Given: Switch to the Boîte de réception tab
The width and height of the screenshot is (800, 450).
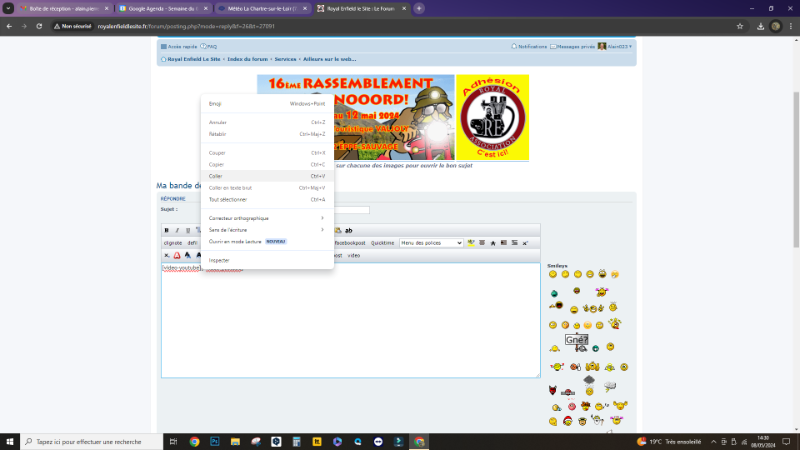Looking at the screenshot, I should pyautogui.click(x=64, y=9).
